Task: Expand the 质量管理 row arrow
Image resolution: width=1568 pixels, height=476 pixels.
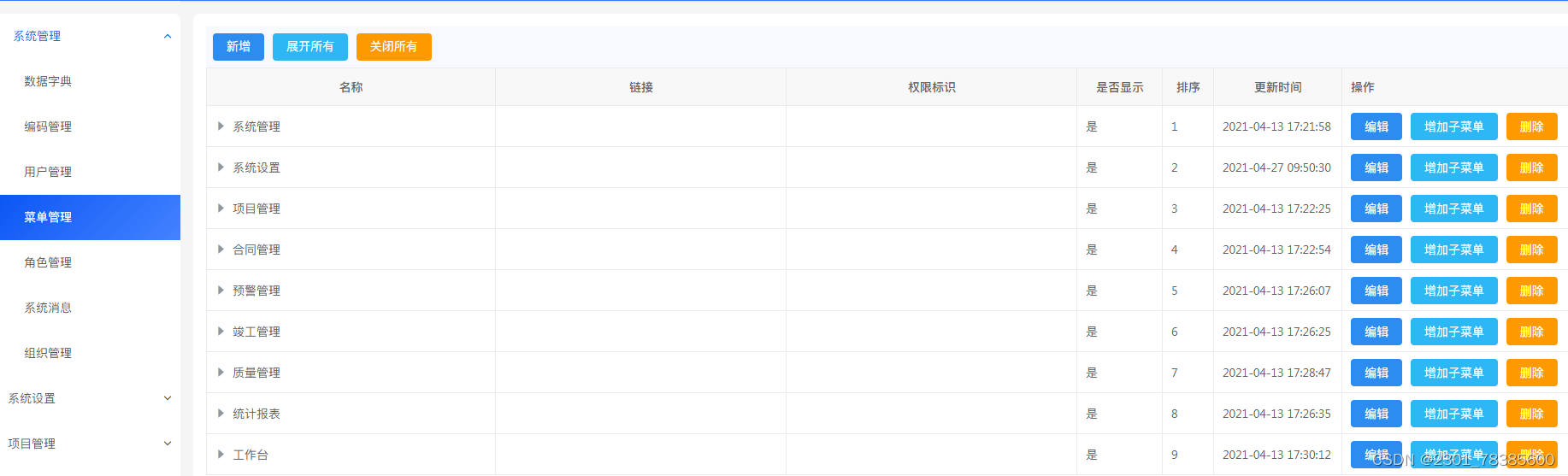Action: click(x=221, y=373)
